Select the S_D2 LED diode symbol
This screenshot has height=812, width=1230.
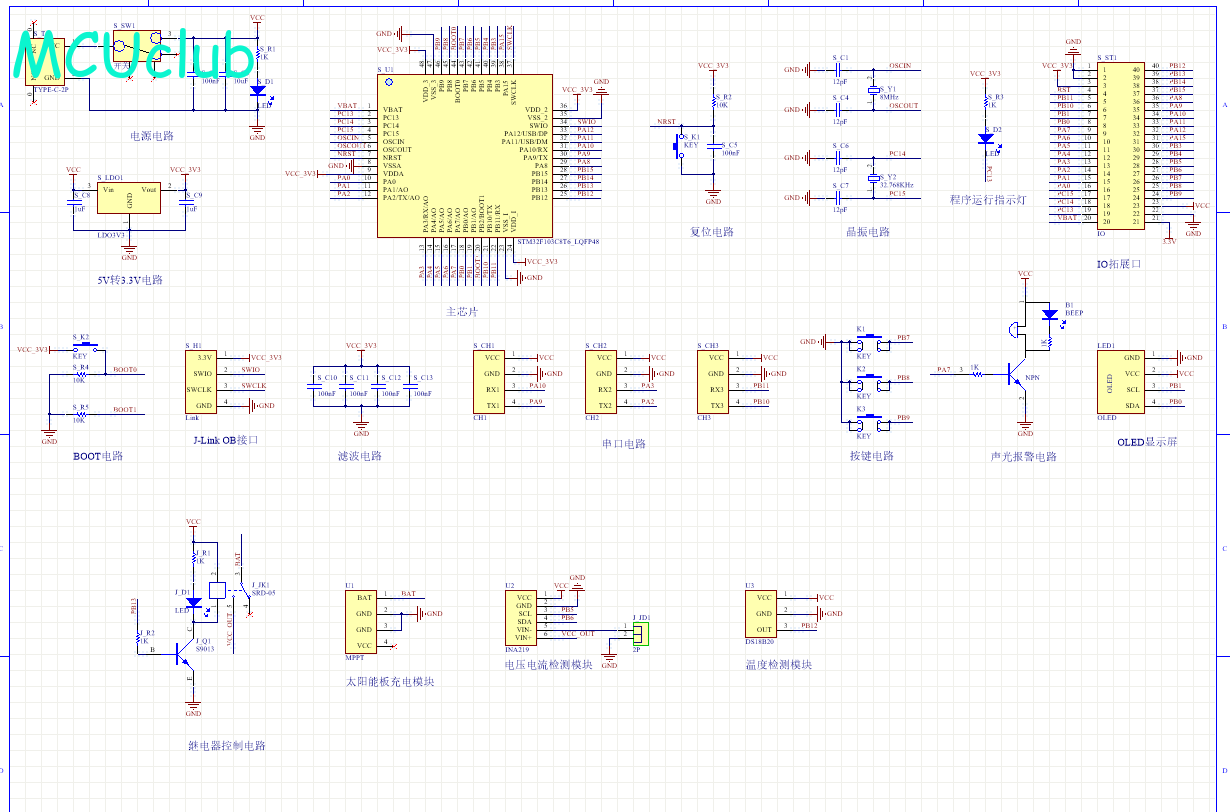(986, 140)
